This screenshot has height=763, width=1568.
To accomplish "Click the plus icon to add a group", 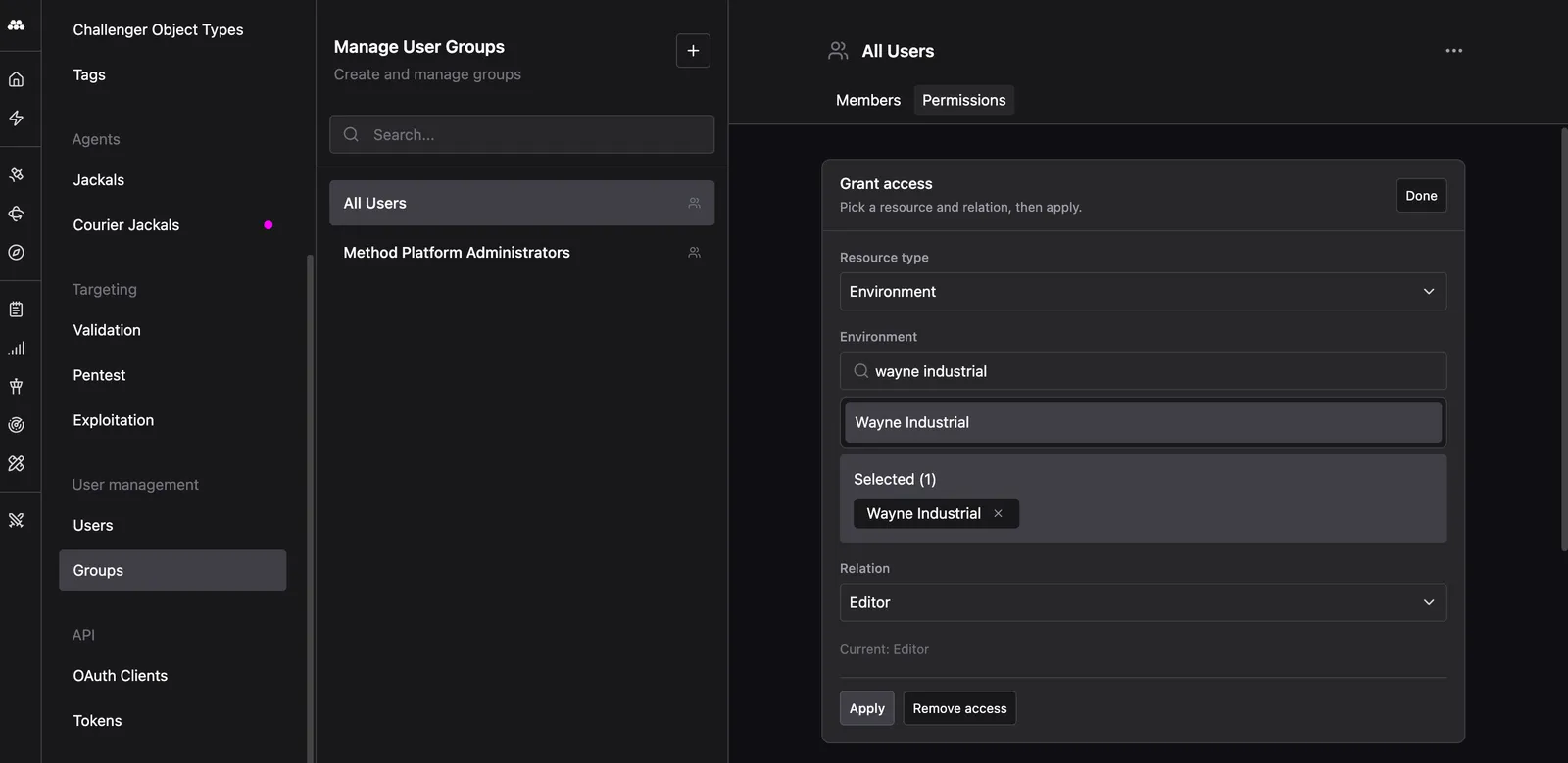I will (693, 51).
